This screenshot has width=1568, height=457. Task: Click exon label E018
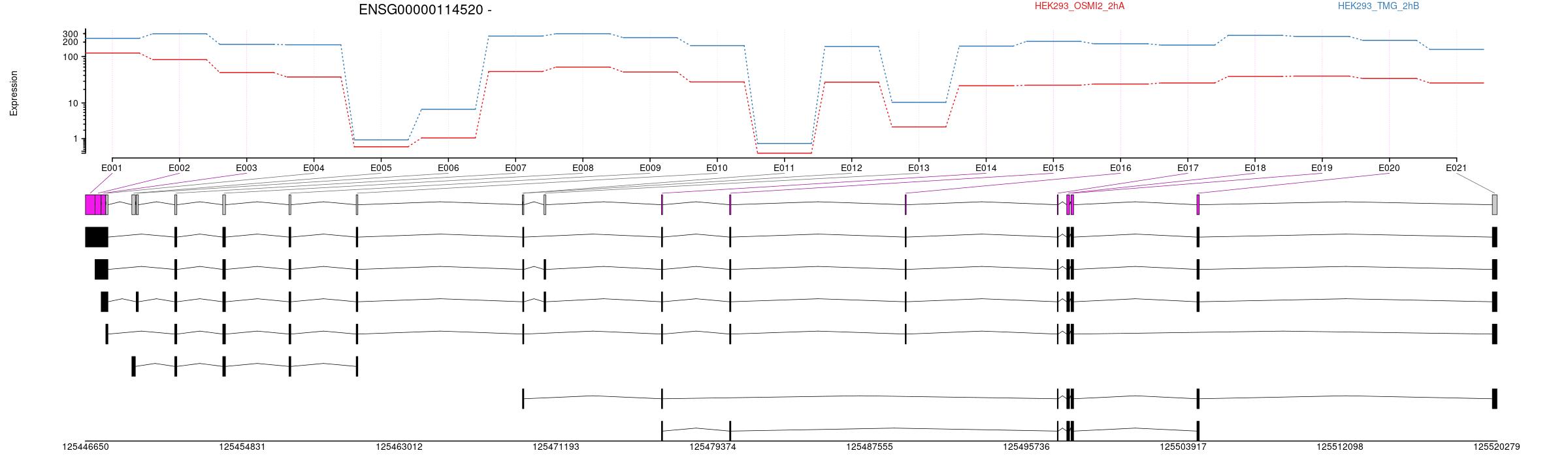tap(1255, 168)
